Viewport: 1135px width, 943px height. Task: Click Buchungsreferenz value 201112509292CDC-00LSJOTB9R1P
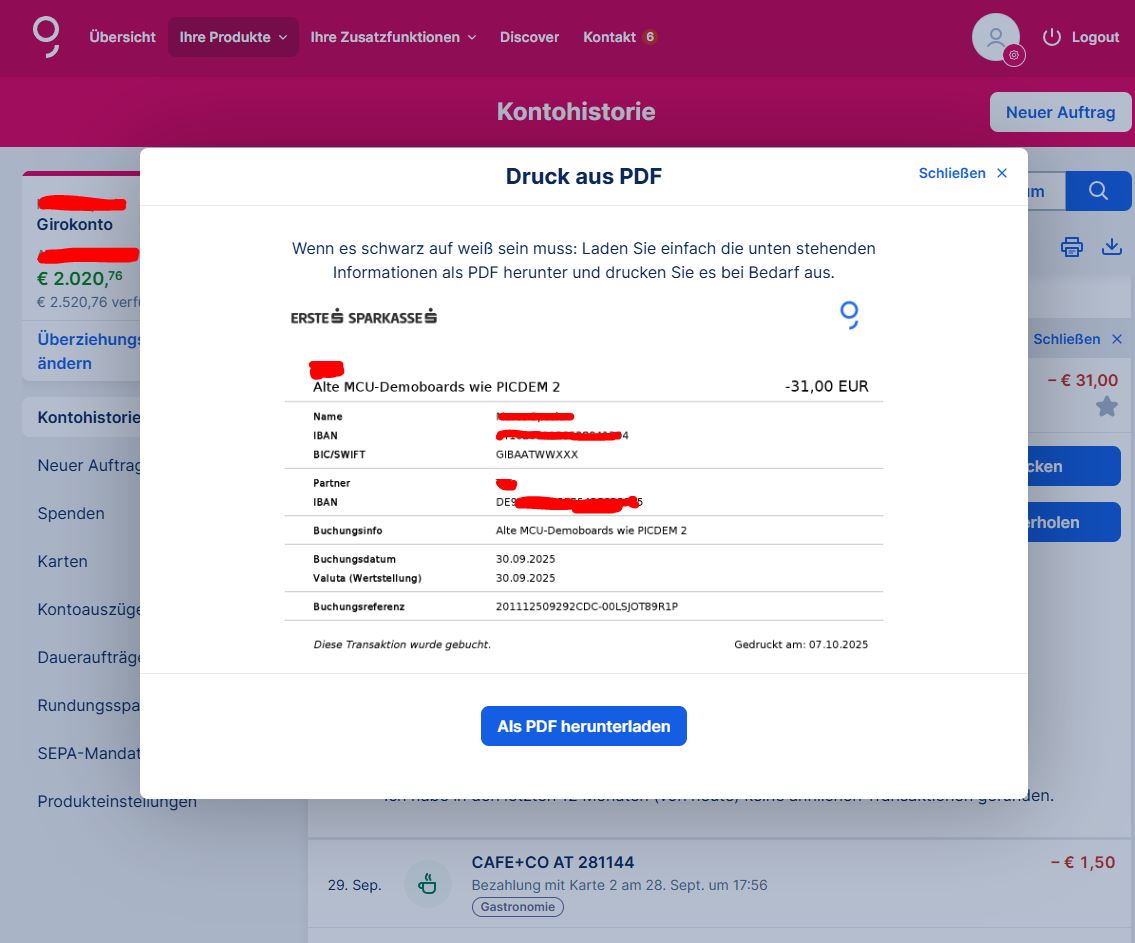click(586, 606)
